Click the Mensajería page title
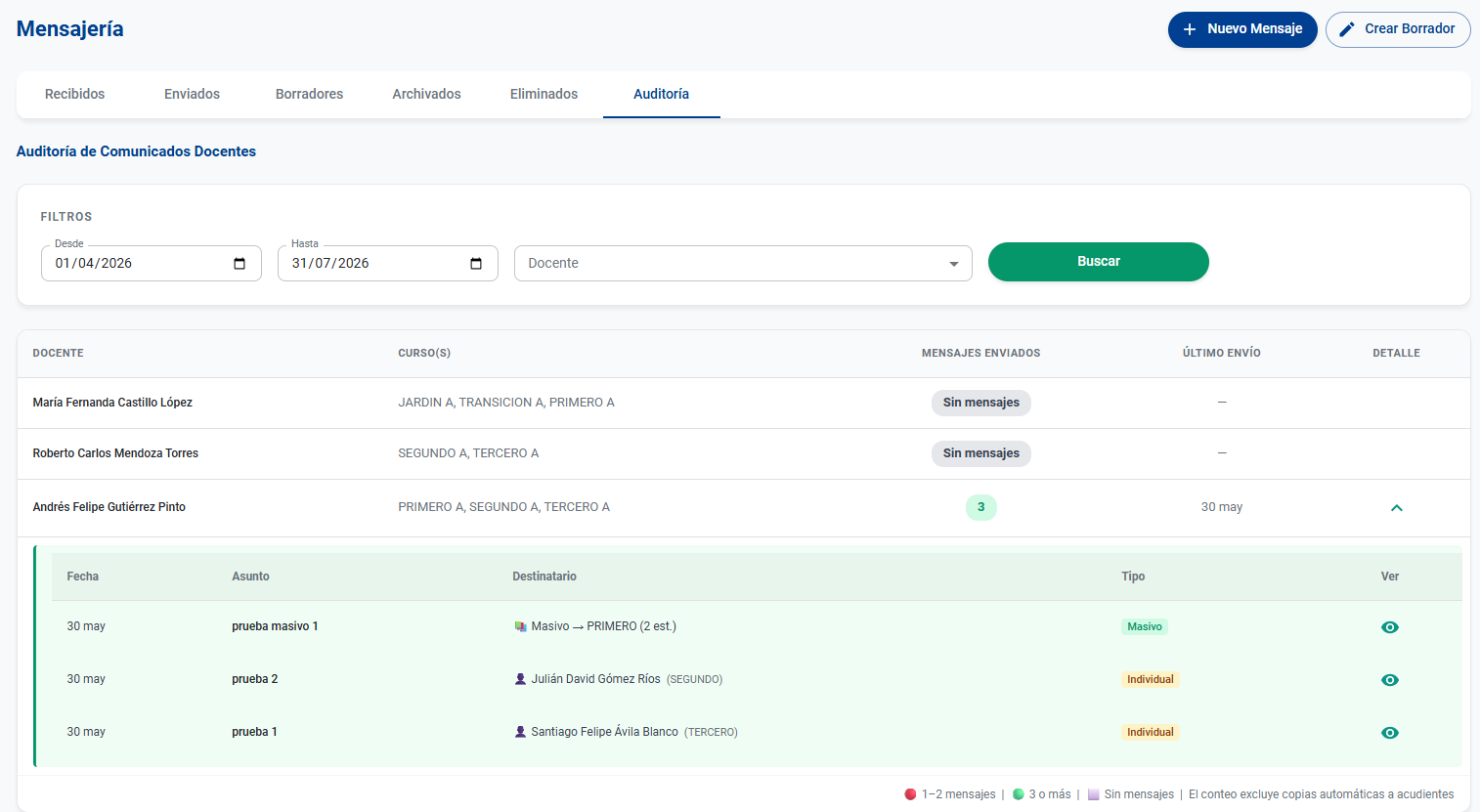1480x812 pixels. tap(70, 29)
